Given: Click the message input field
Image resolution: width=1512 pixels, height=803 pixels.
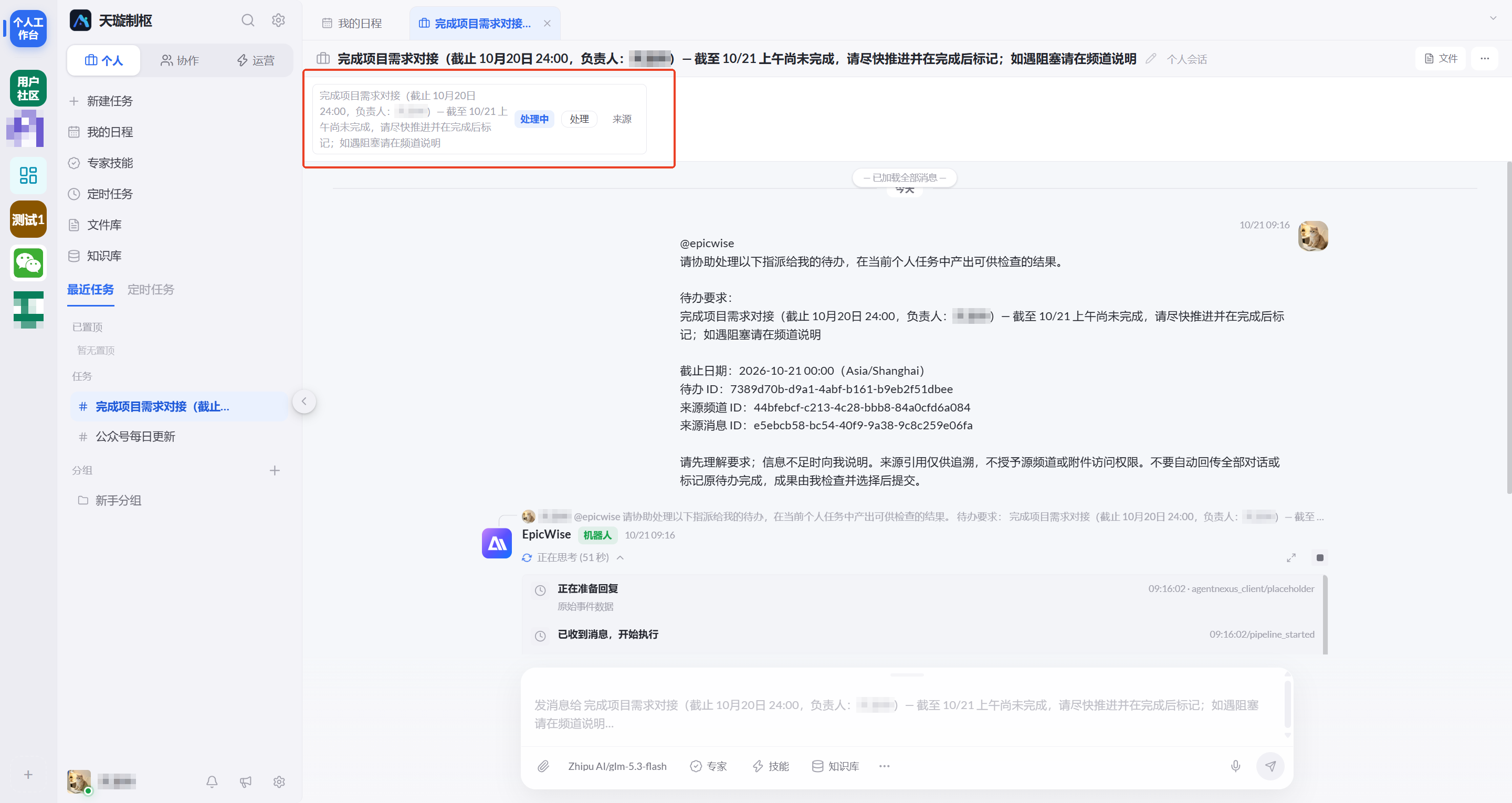Looking at the screenshot, I should (x=901, y=713).
